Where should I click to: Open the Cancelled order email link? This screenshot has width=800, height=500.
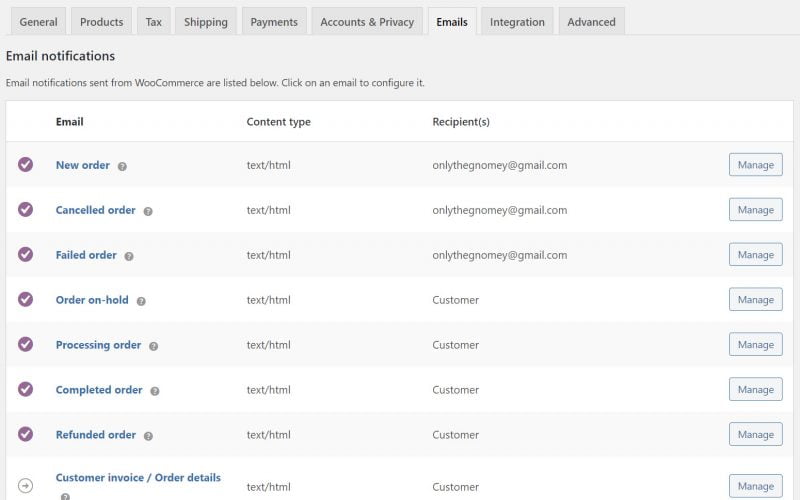coord(95,210)
